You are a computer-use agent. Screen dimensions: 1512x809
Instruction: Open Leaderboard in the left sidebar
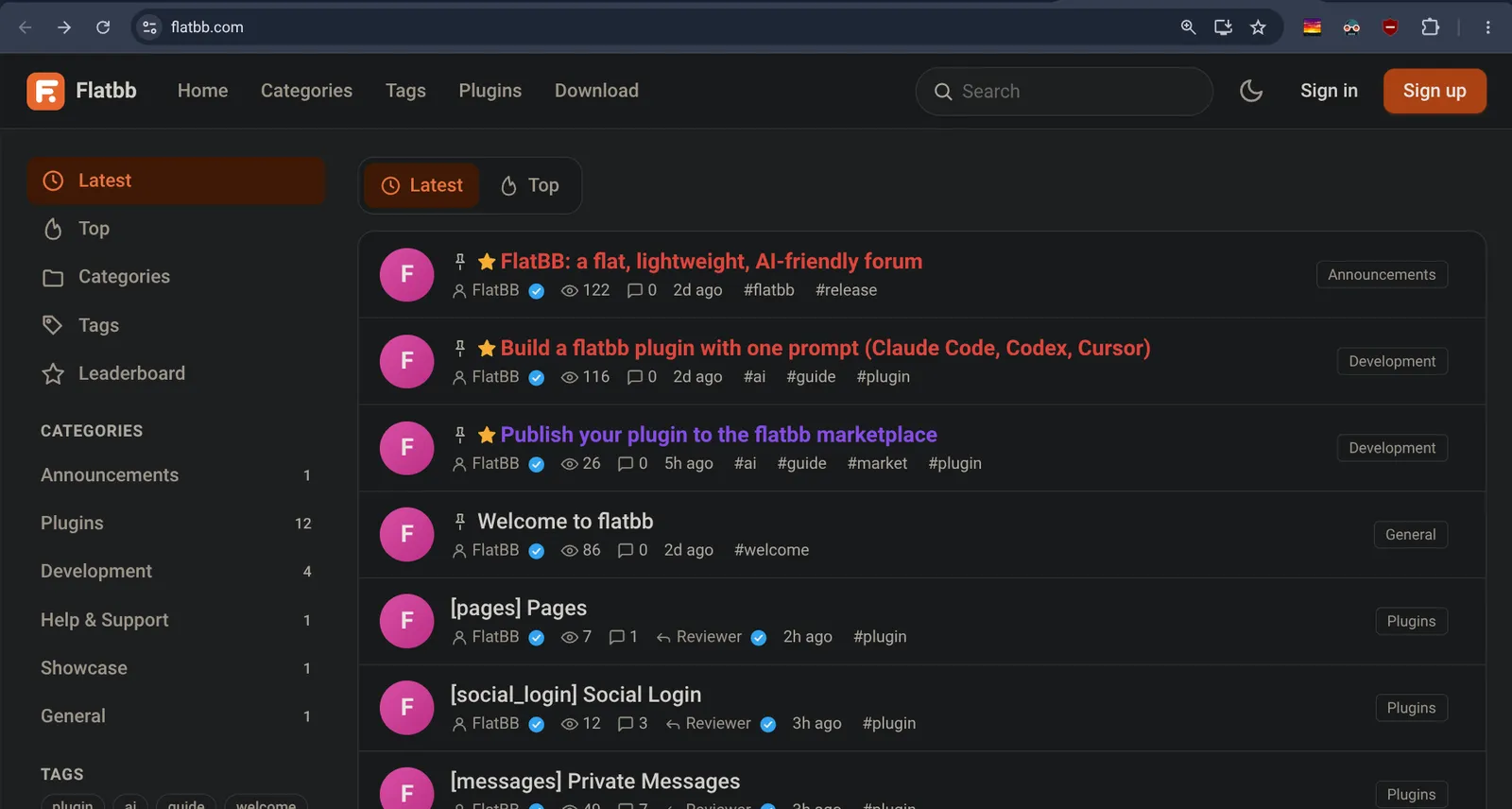click(176, 373)
